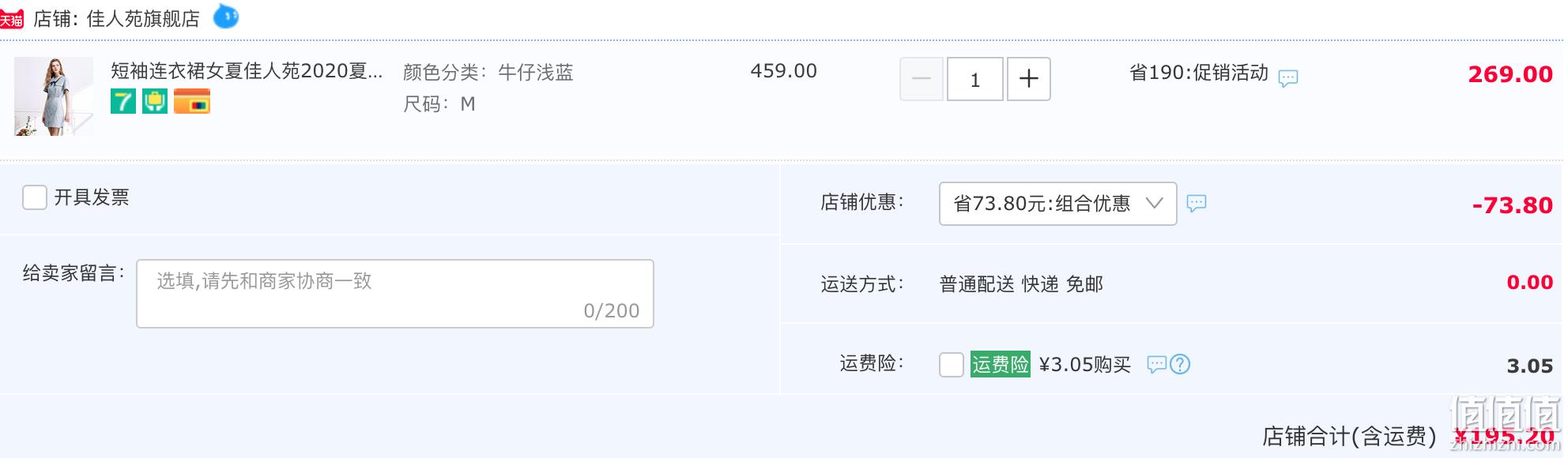Open promotion details bubble next to 省190

point(1288,78)
